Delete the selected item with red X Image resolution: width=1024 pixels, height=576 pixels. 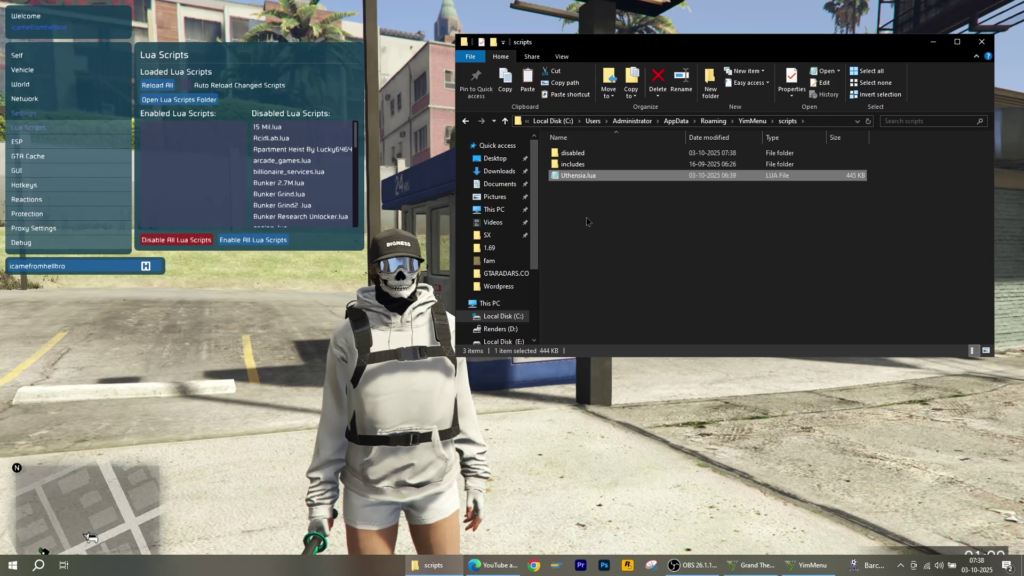coord(658,76)
